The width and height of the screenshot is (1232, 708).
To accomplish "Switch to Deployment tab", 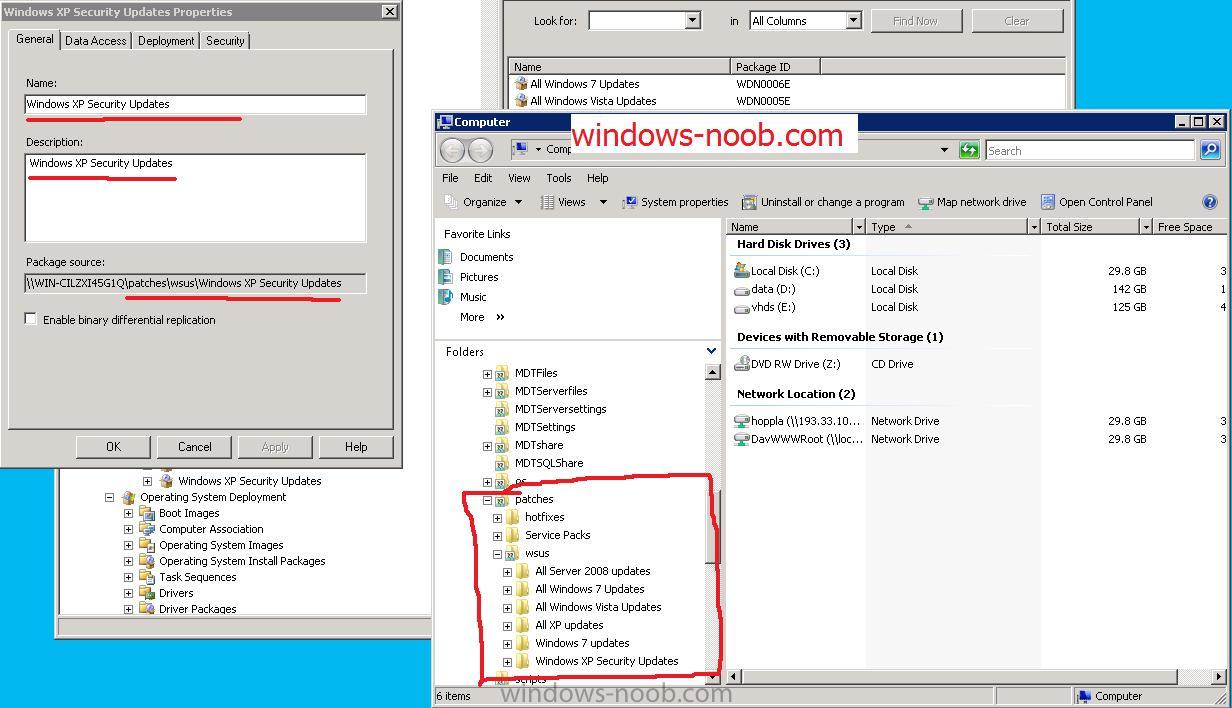I will pos(166,41).
